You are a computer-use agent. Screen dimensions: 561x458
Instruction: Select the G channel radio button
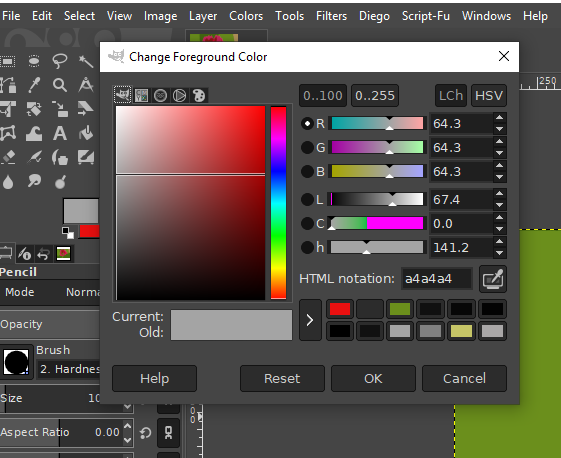[x=307, y=147]
